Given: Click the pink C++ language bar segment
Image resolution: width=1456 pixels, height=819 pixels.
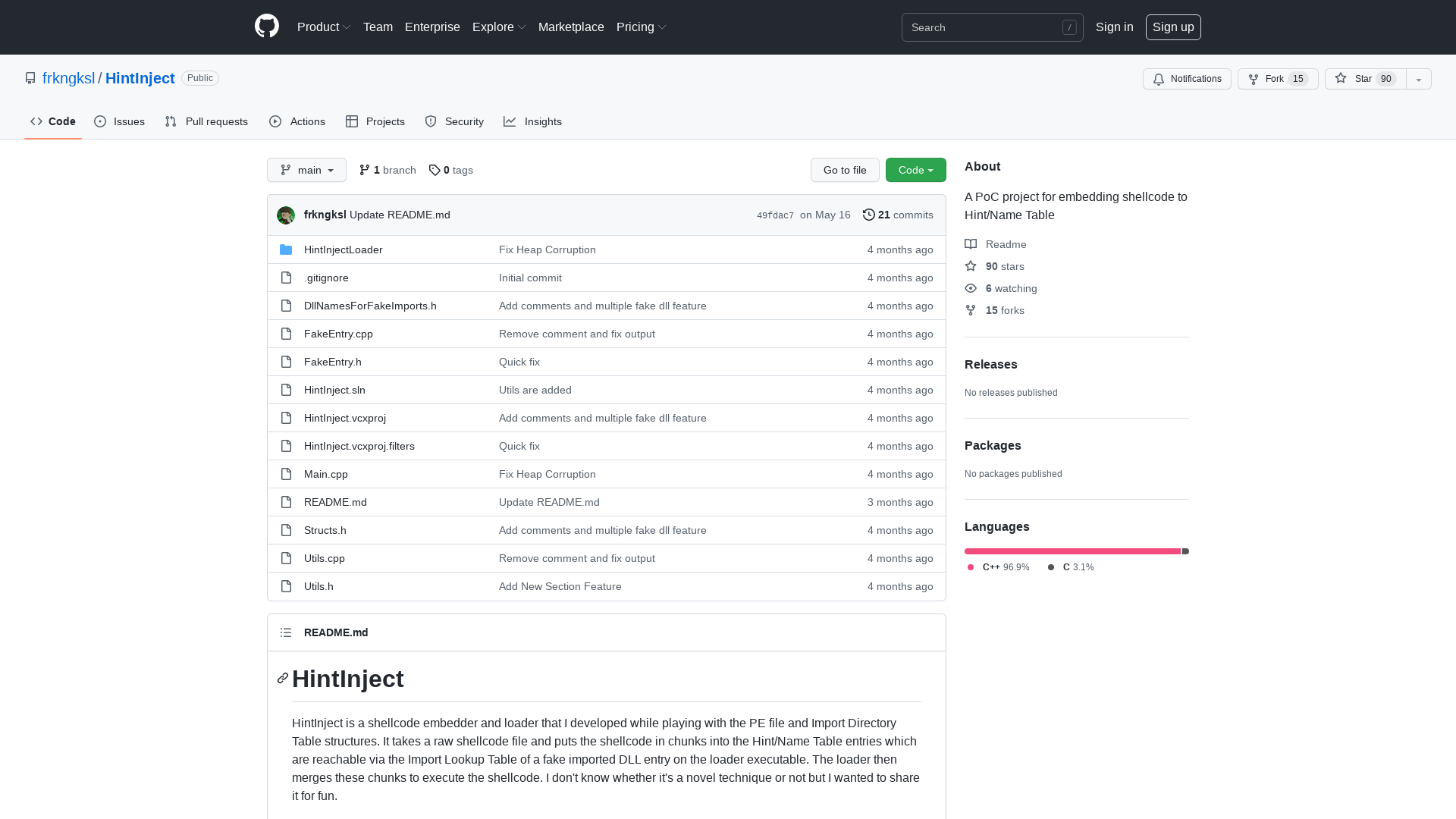Looking at the screenshot, I should click(x=1072, y=551).
